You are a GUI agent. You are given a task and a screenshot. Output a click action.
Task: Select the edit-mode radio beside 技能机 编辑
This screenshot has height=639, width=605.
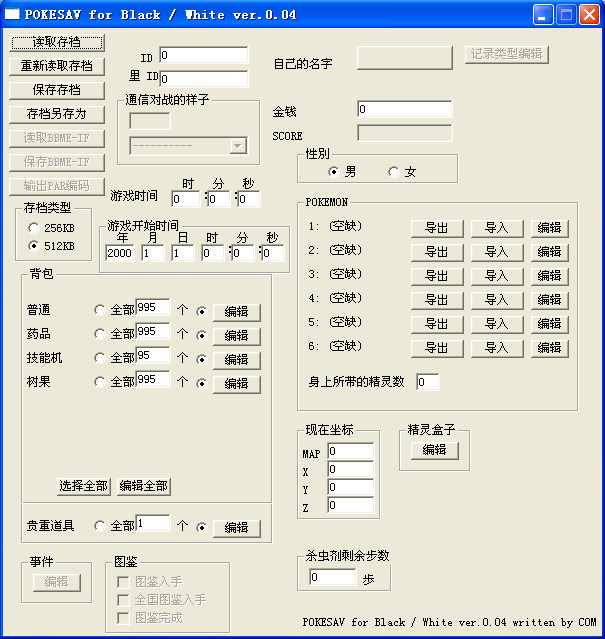tap(201, 360)
